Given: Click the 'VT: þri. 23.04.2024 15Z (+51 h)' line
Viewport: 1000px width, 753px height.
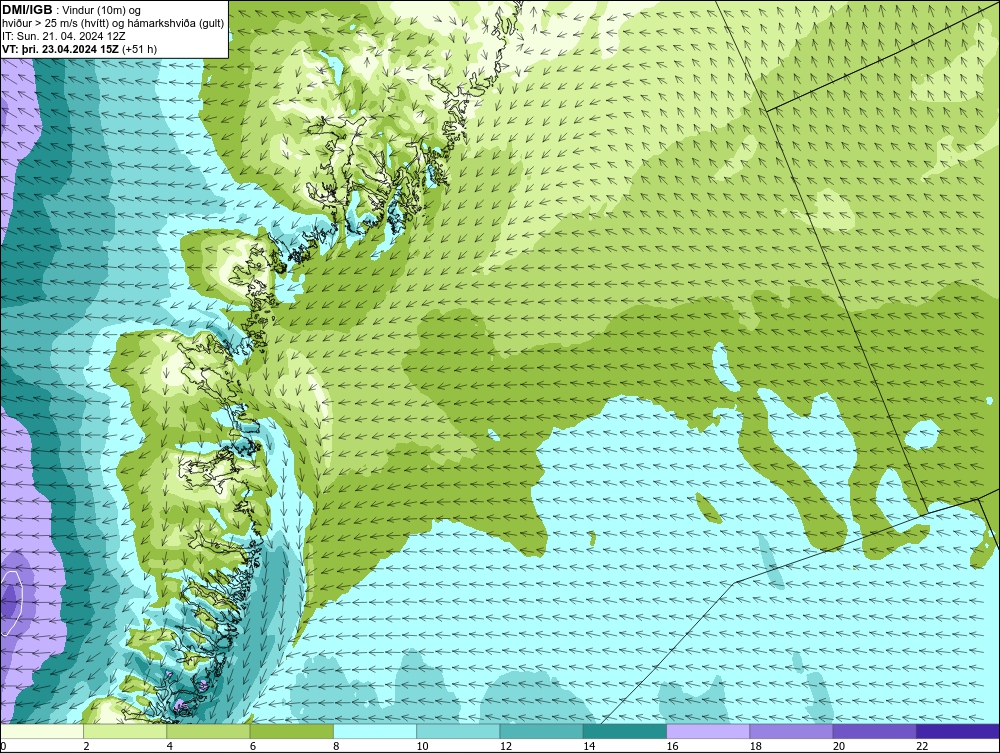Looking at the screenshot, I should pyautogui.click(x=79, y=48).
